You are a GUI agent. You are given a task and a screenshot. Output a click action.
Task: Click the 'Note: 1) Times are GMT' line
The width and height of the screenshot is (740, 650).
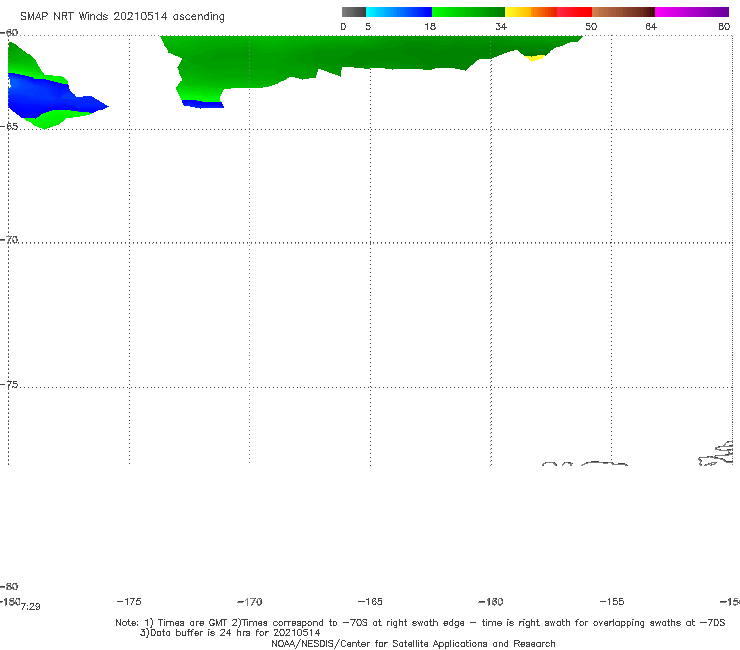pos(420,623)
